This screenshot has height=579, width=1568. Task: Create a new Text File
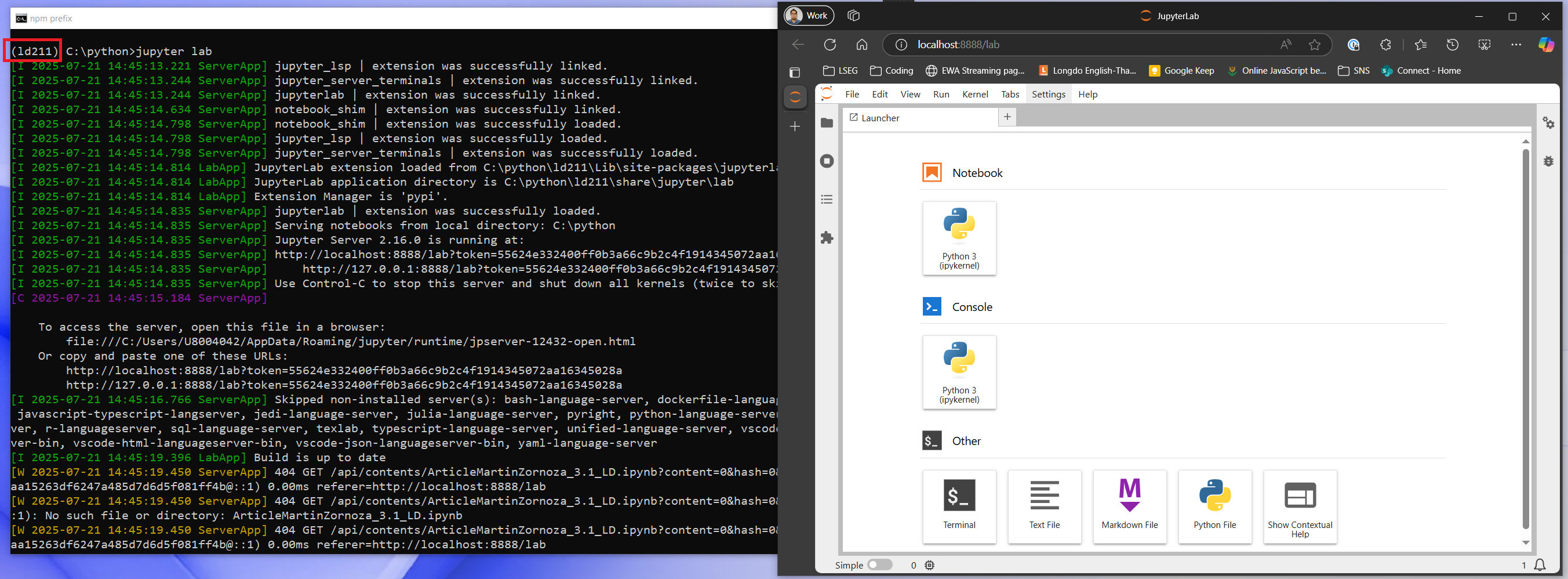(1044, 506)
